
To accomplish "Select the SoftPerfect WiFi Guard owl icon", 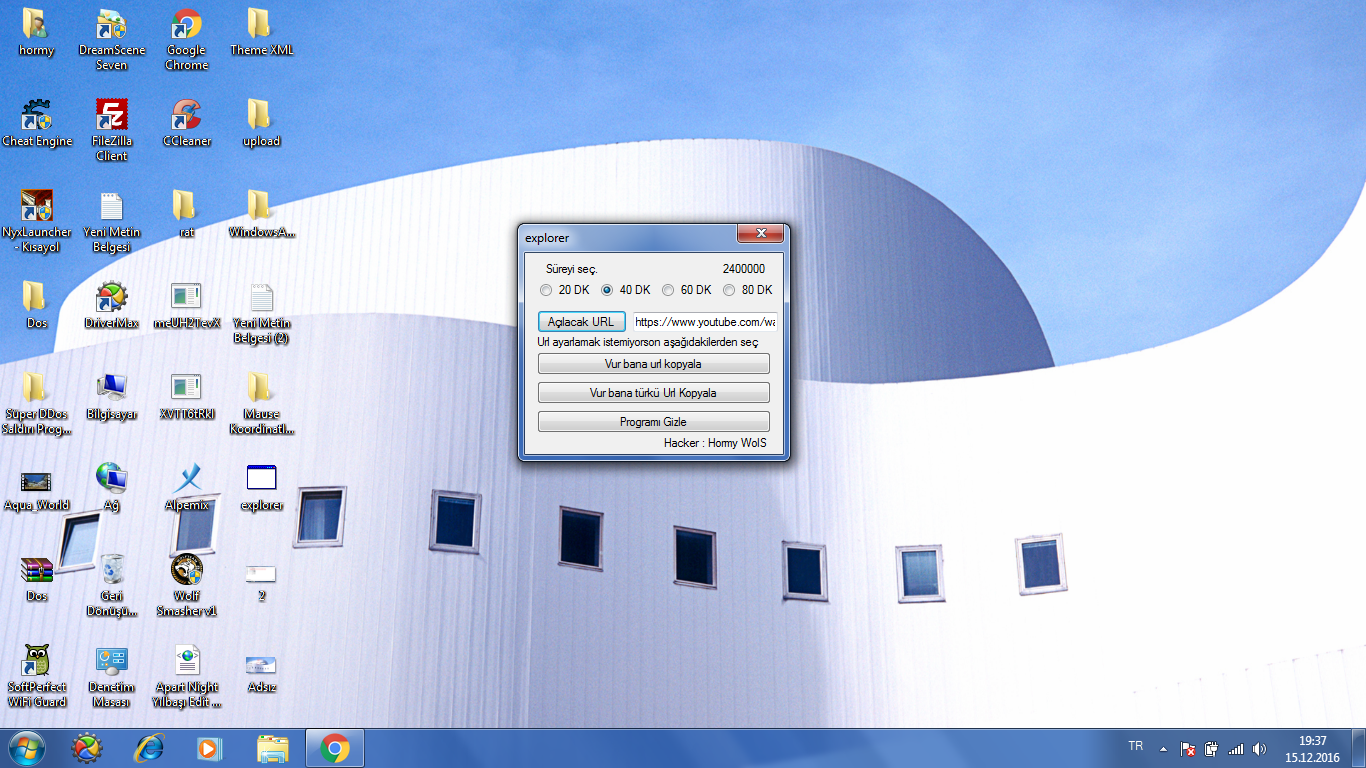I will pos(37,677).
